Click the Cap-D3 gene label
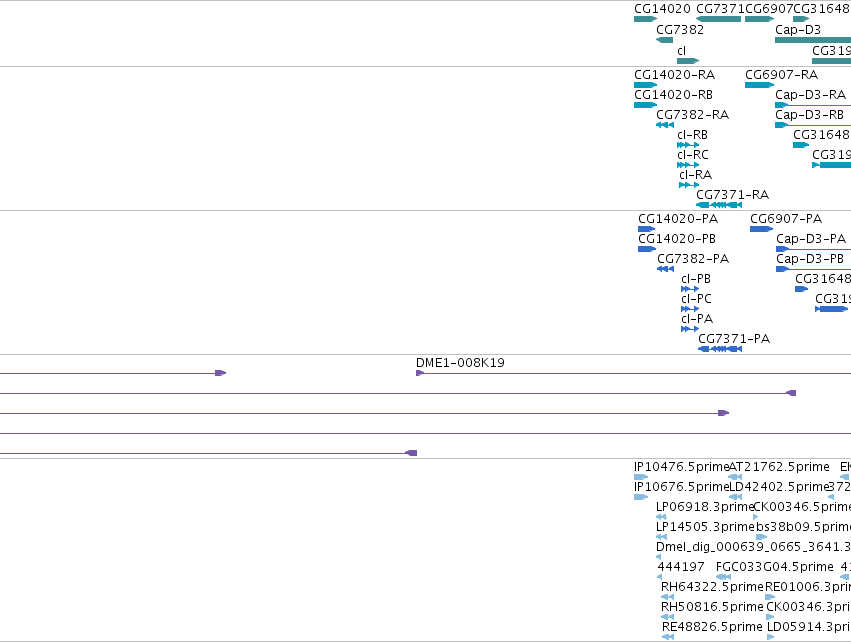The image size is (851, 642). point(798,30)
